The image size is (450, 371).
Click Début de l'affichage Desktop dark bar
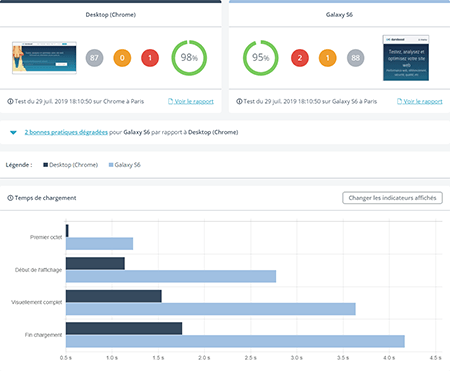95,263
